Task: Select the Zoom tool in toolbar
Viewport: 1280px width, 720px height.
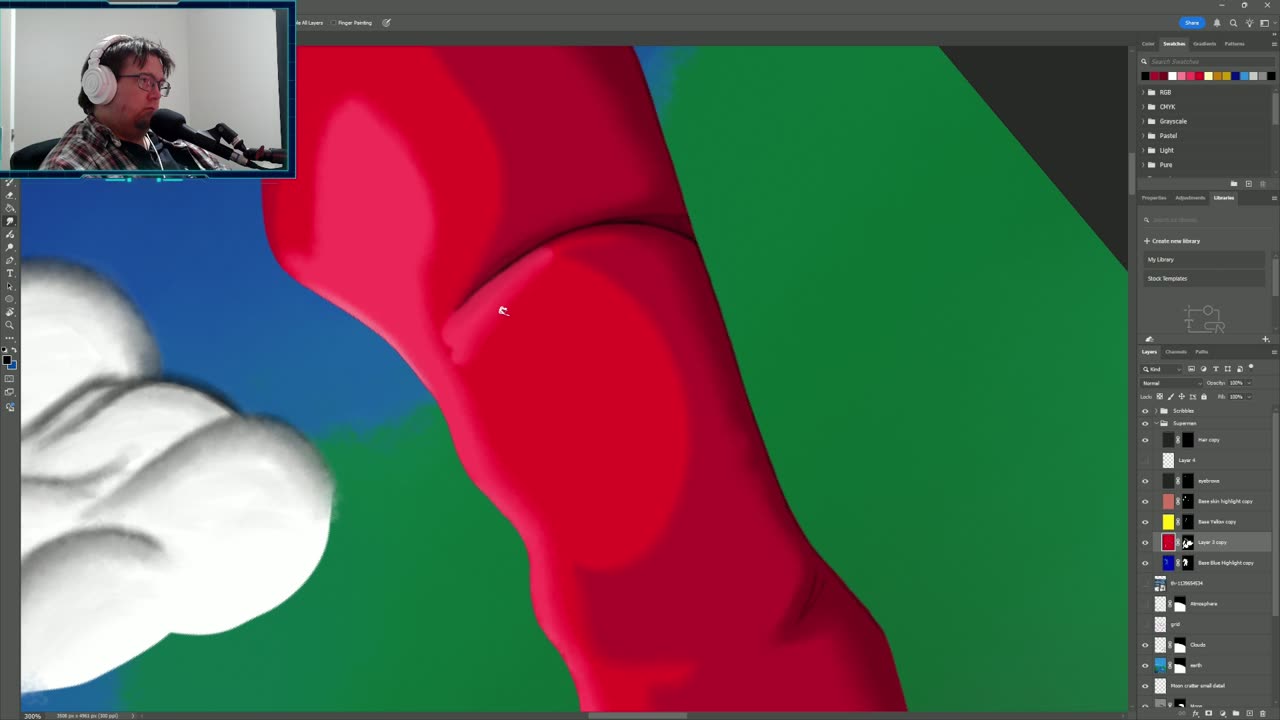Action: (x=10, y=325)
